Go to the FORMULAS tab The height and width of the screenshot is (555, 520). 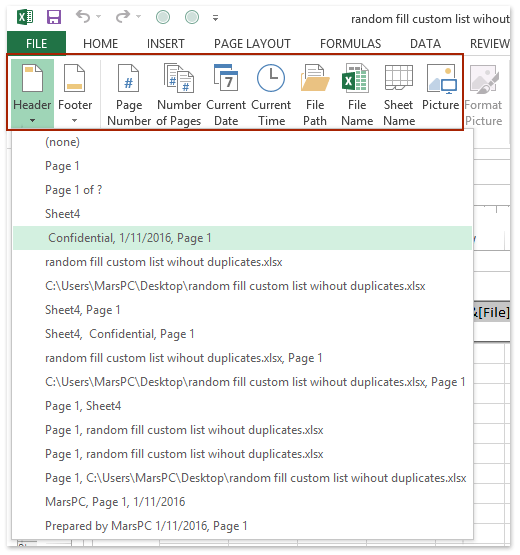tap(350, 44)
